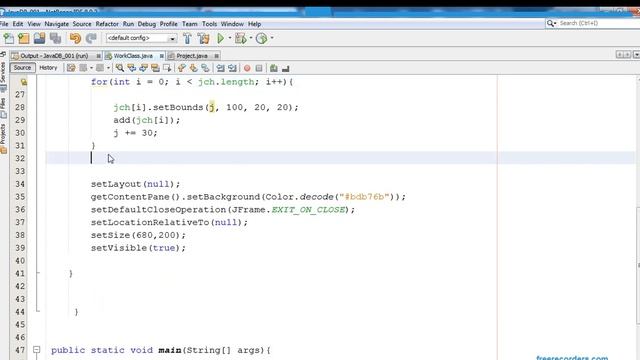
Task: Click the editor Back navigation icon
Action: pyautogui.click(x=83, y=68)
